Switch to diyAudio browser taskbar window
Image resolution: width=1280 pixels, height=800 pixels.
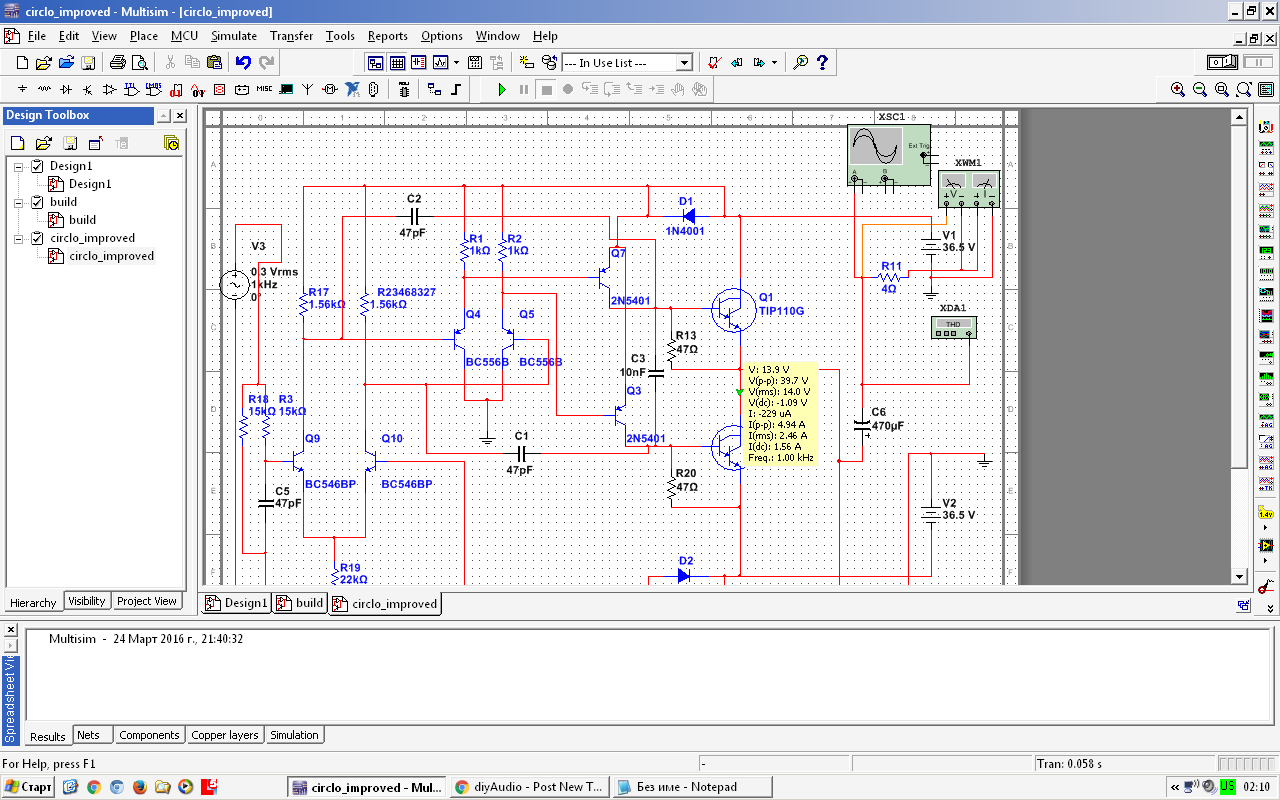(529, 787)
